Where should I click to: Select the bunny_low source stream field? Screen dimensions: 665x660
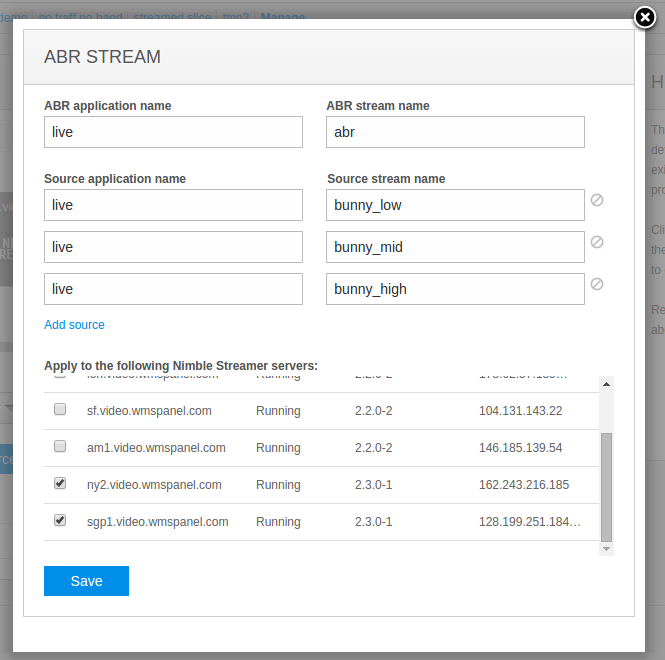point(455,205)
